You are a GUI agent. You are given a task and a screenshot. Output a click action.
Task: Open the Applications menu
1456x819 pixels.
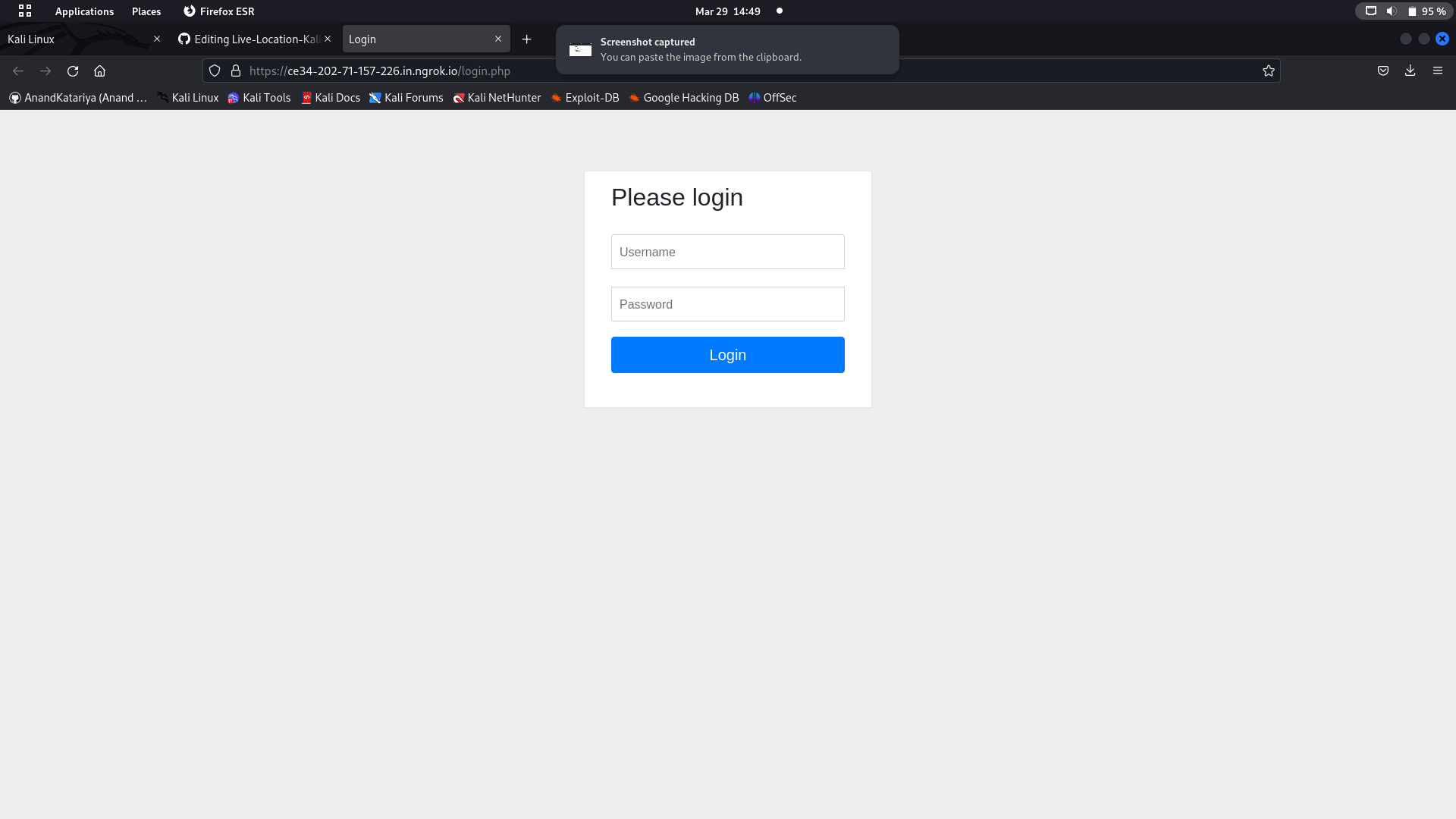[x=84, y=11]
